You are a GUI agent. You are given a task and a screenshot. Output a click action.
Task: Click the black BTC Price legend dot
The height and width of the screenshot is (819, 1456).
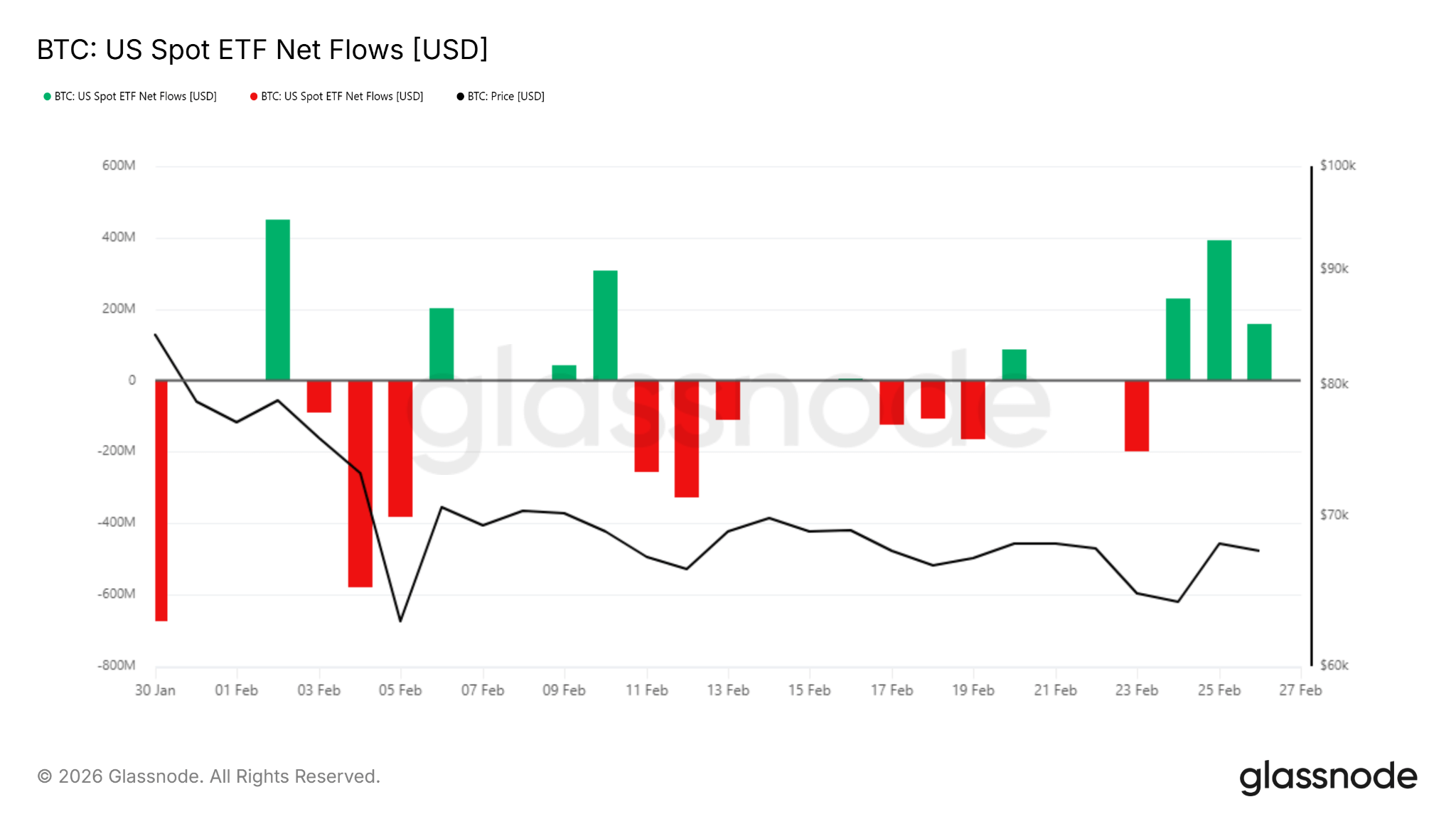coord(460,97)
